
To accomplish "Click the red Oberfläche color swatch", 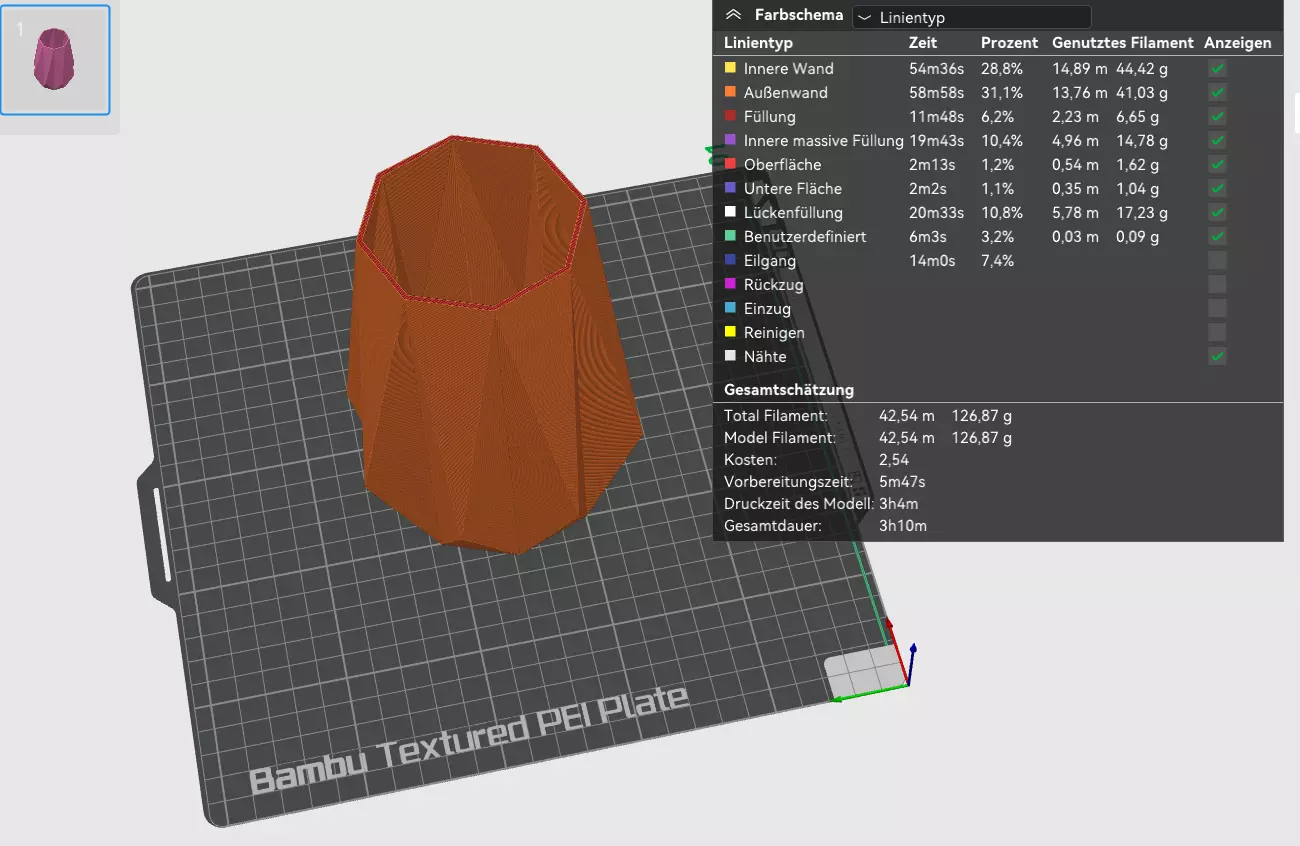I will (730, 164).
